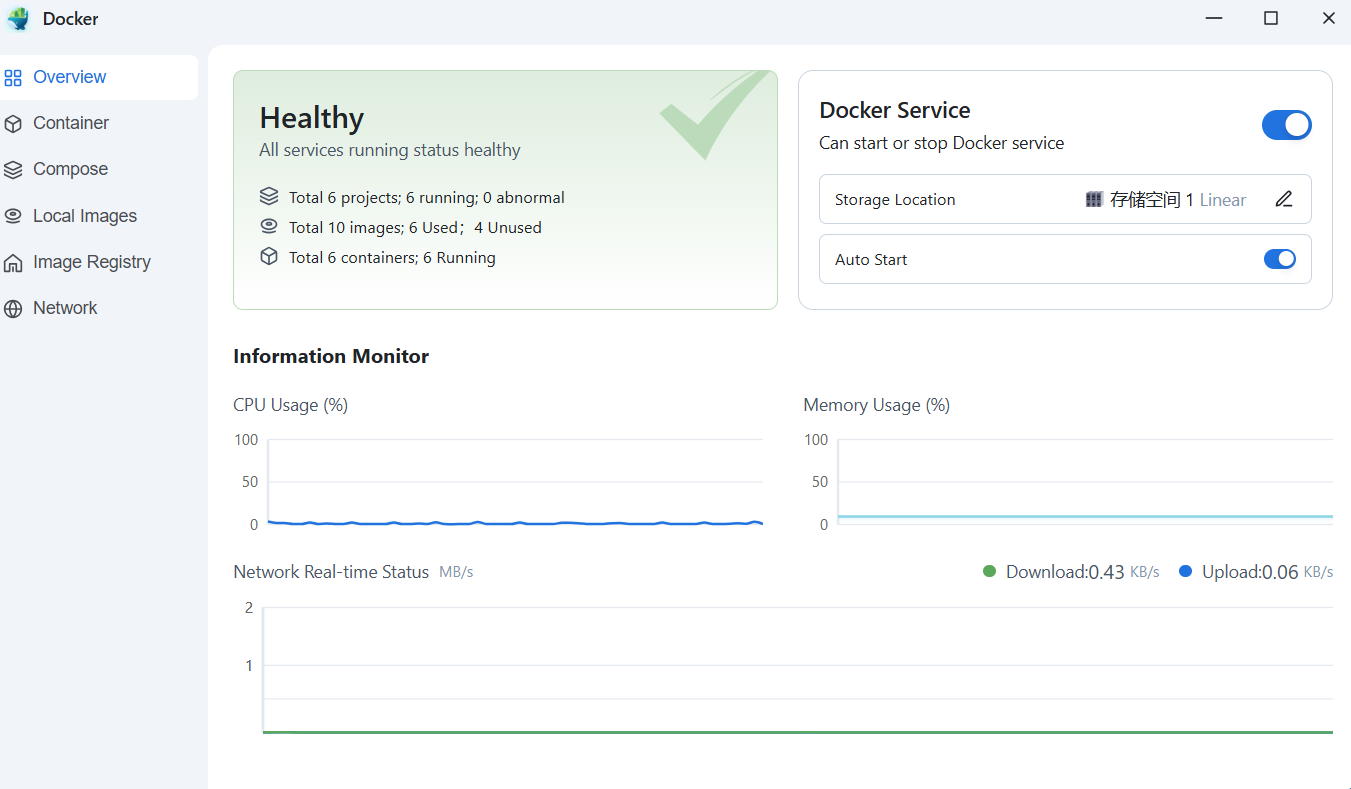The width and height of the screenshot is (1351, 789).
Task: Click the Image Registry house icon
Action: coord(13,263)
